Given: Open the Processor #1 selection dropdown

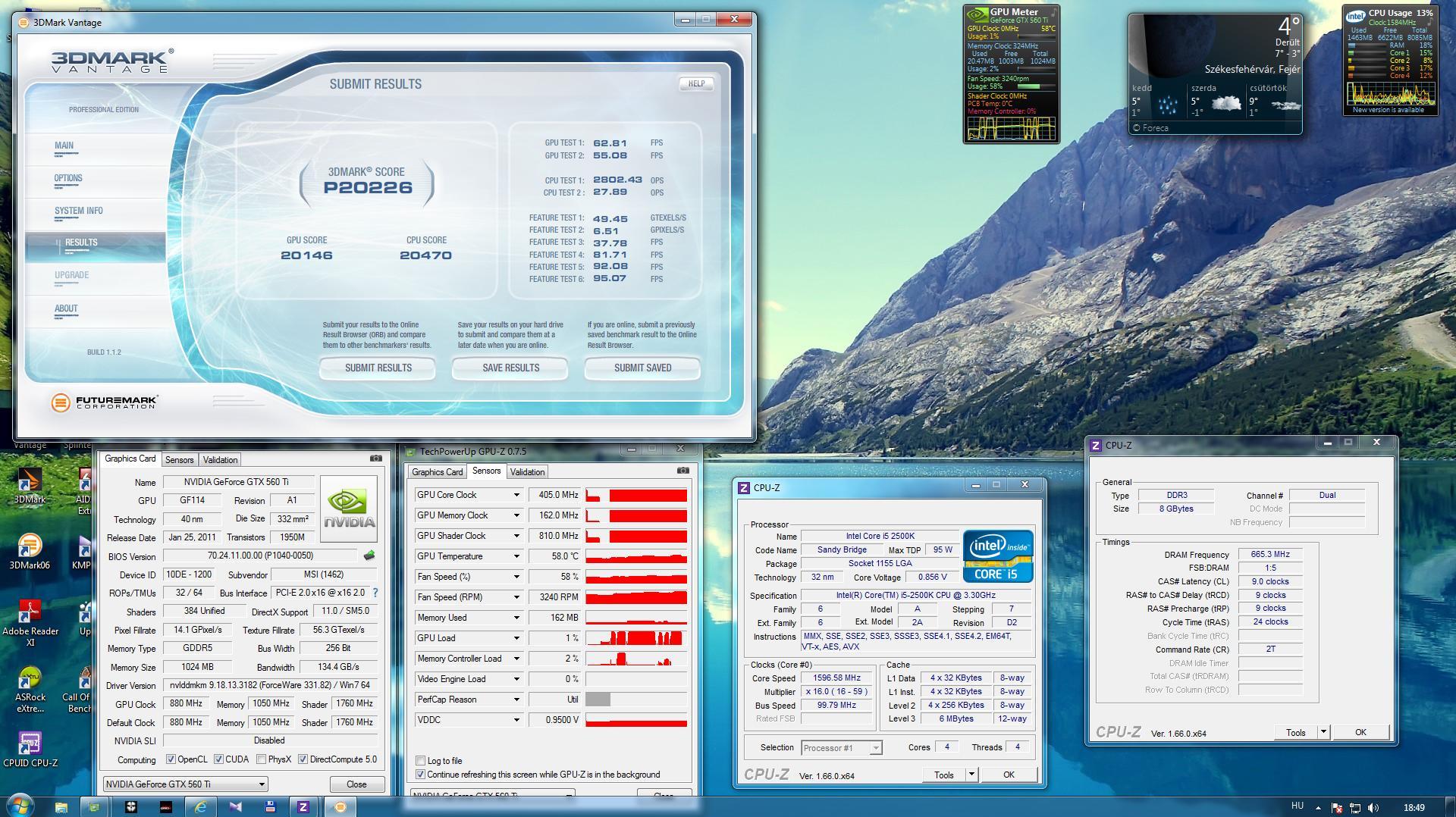Looking at the screenshot, I should (x=841, y=748).
